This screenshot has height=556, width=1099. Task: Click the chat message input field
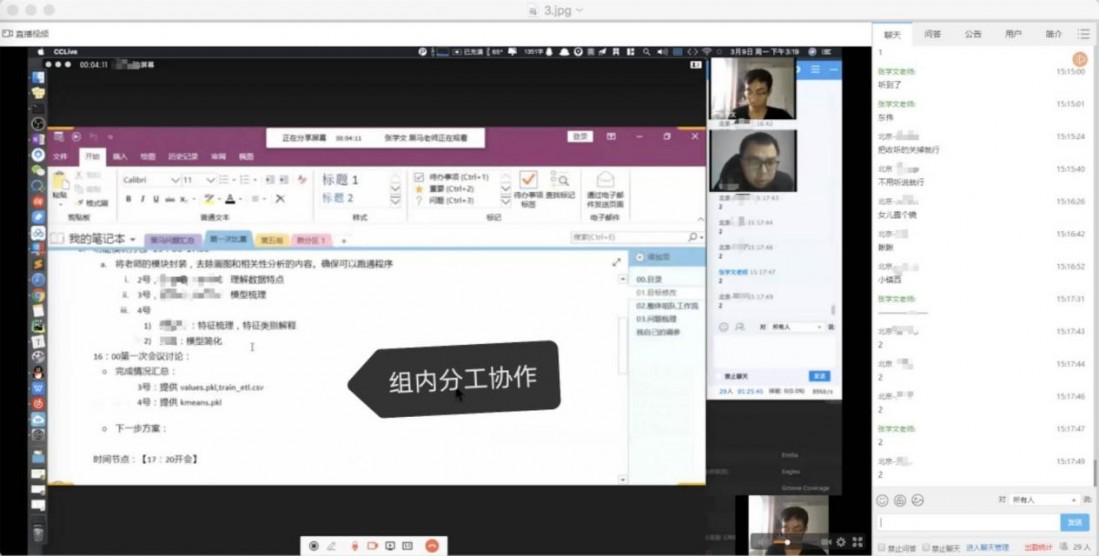point(967,523)
